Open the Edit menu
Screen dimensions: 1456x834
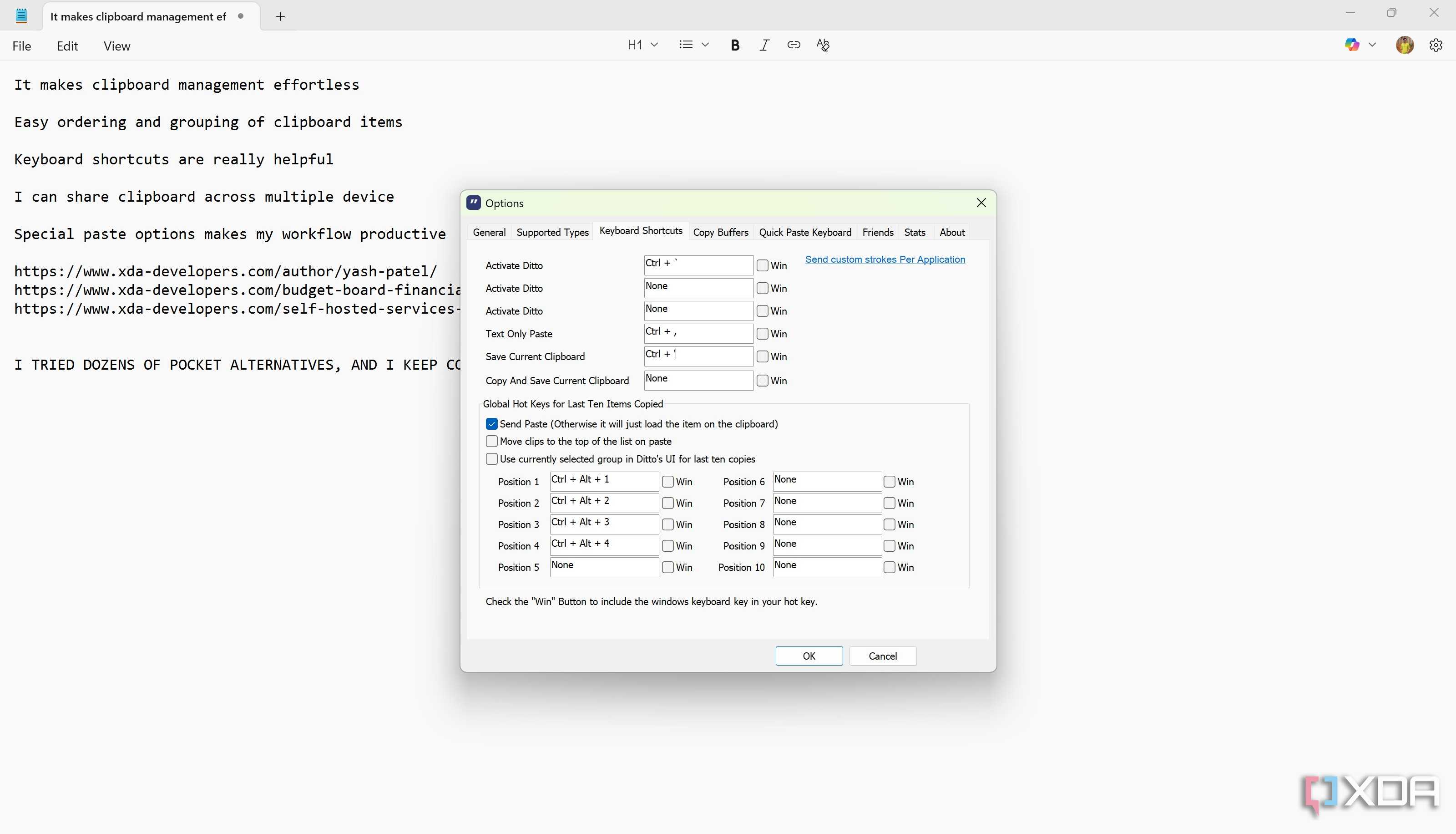coord(67,46)
